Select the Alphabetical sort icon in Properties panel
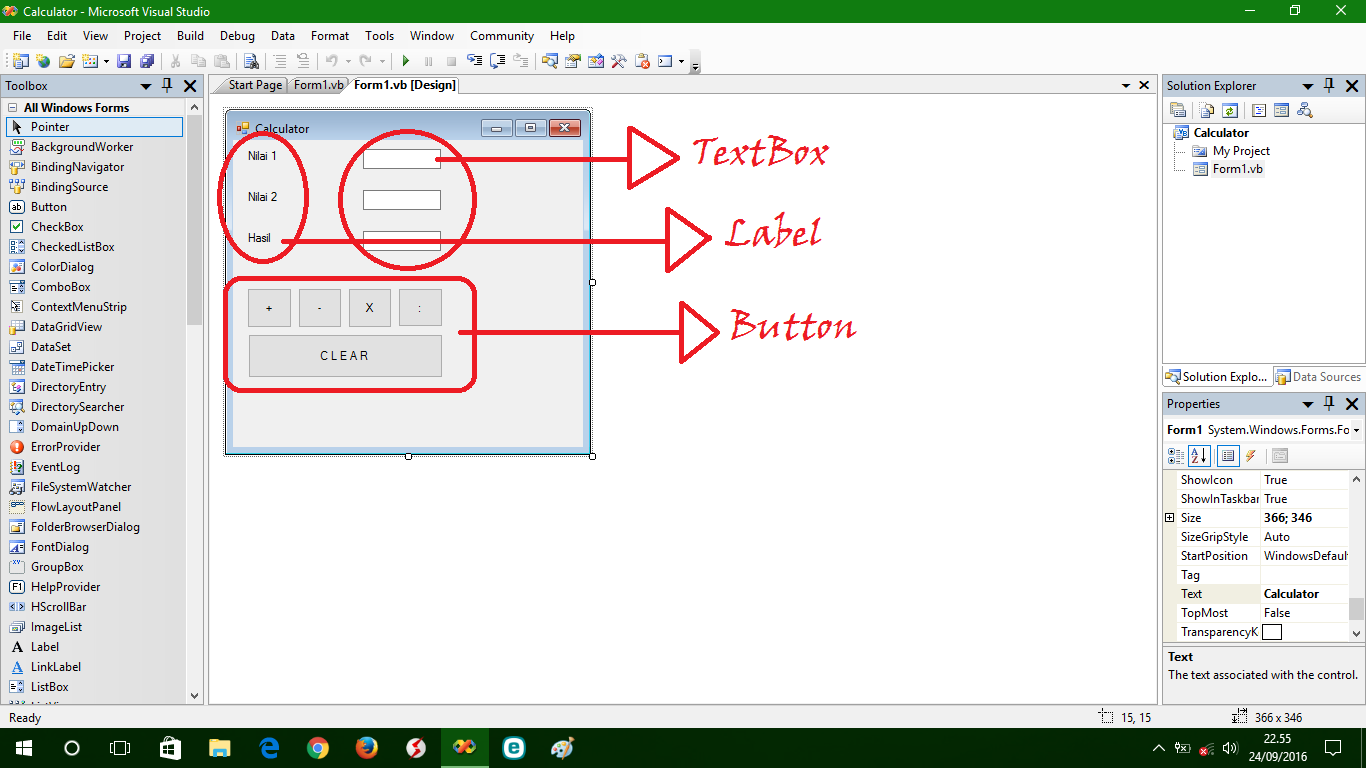1366x768 pixels. (1199, 456)
